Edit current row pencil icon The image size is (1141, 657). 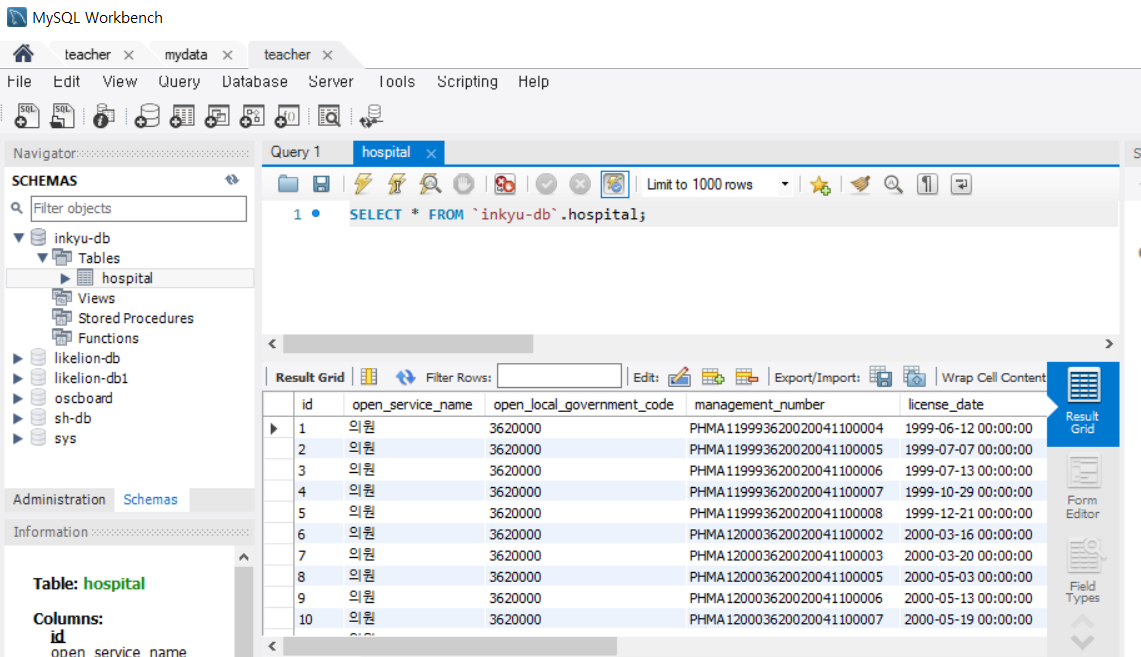point(679,377)
